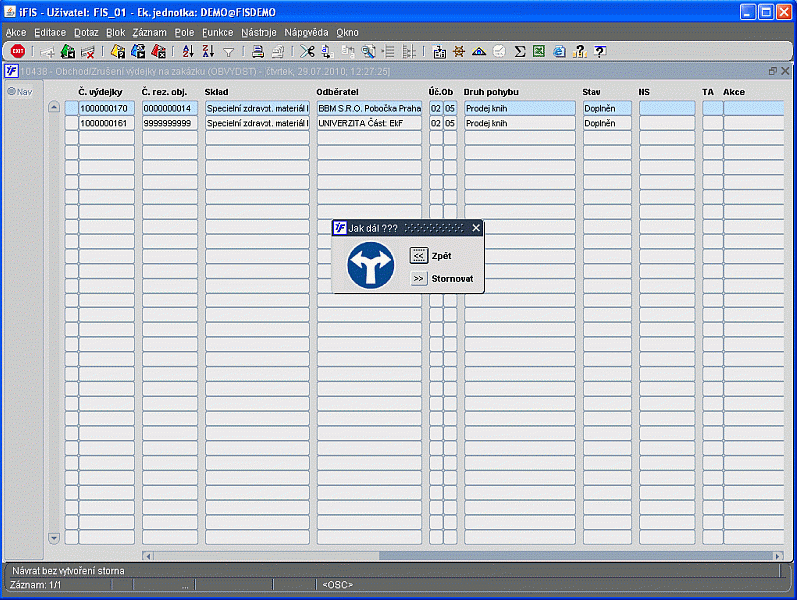Click the Zpět back button
This screenshot has height=600, width=797.
419,256
